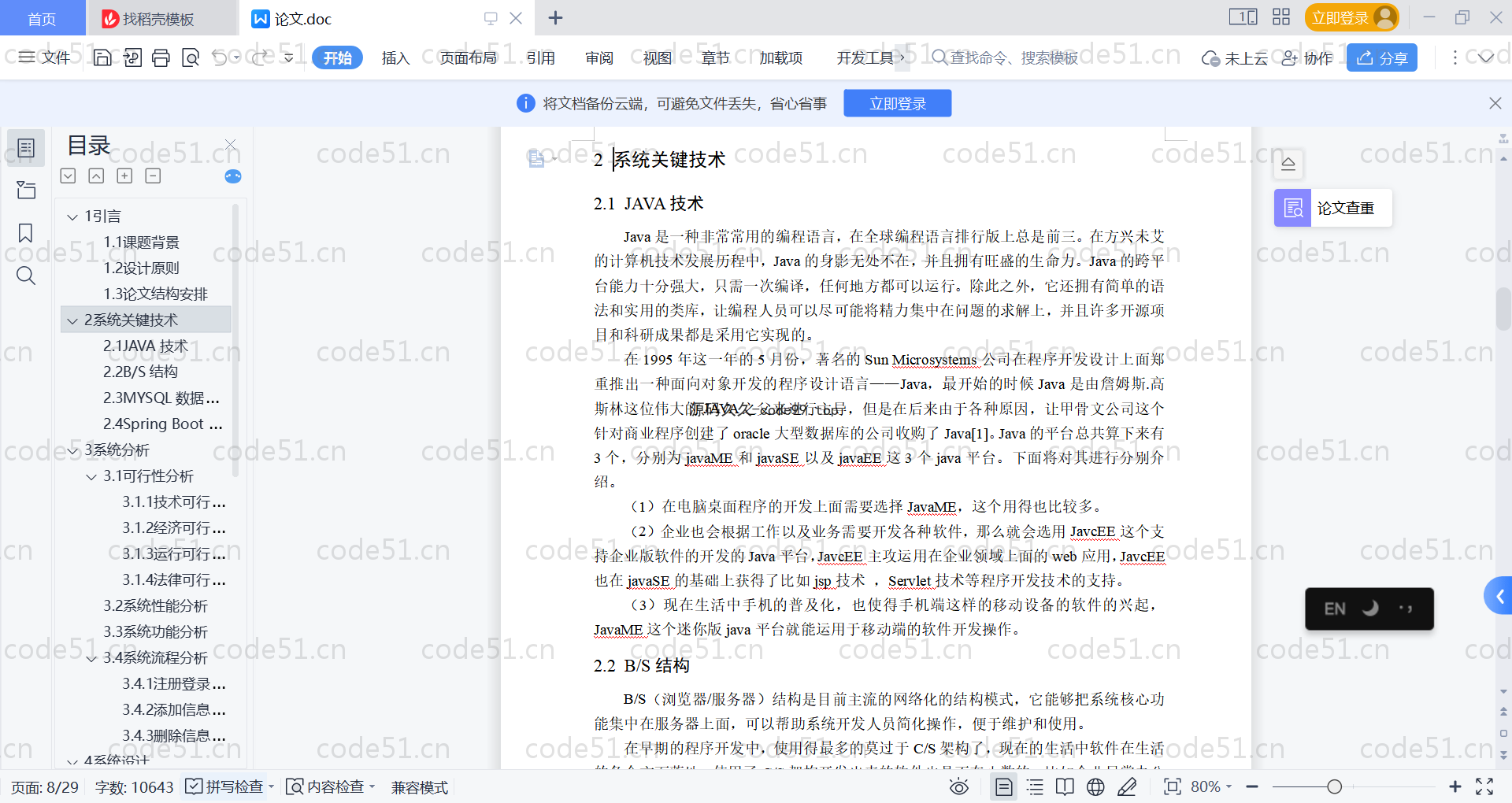
Task: Demote heading level with minus icon in 目录
Action: [153, 176]
